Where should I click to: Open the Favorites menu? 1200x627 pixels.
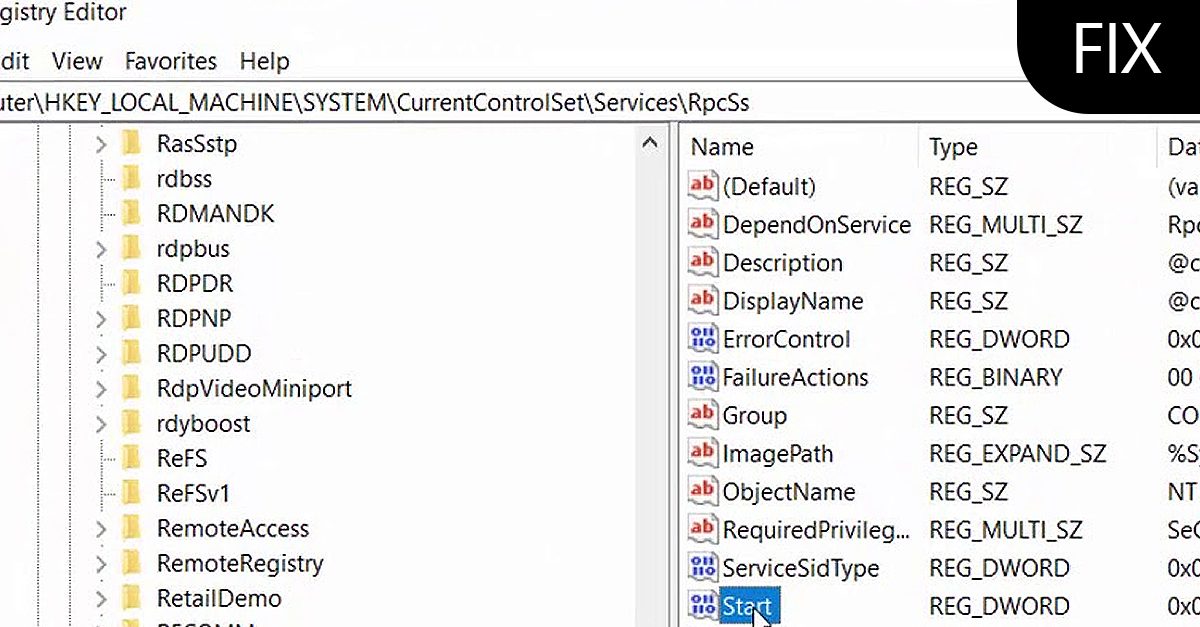click(170, 61)
